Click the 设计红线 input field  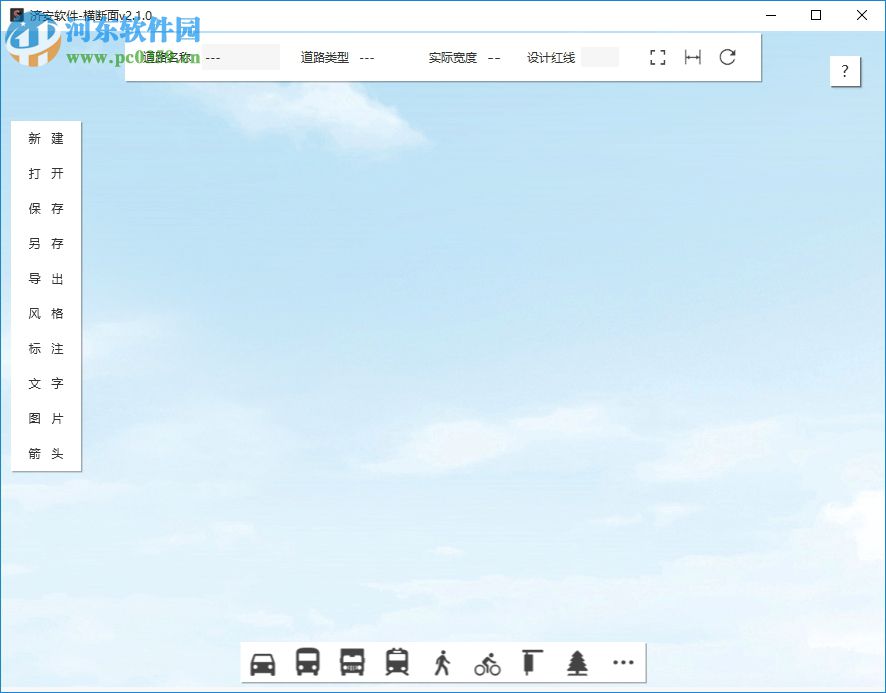(600, 57)
